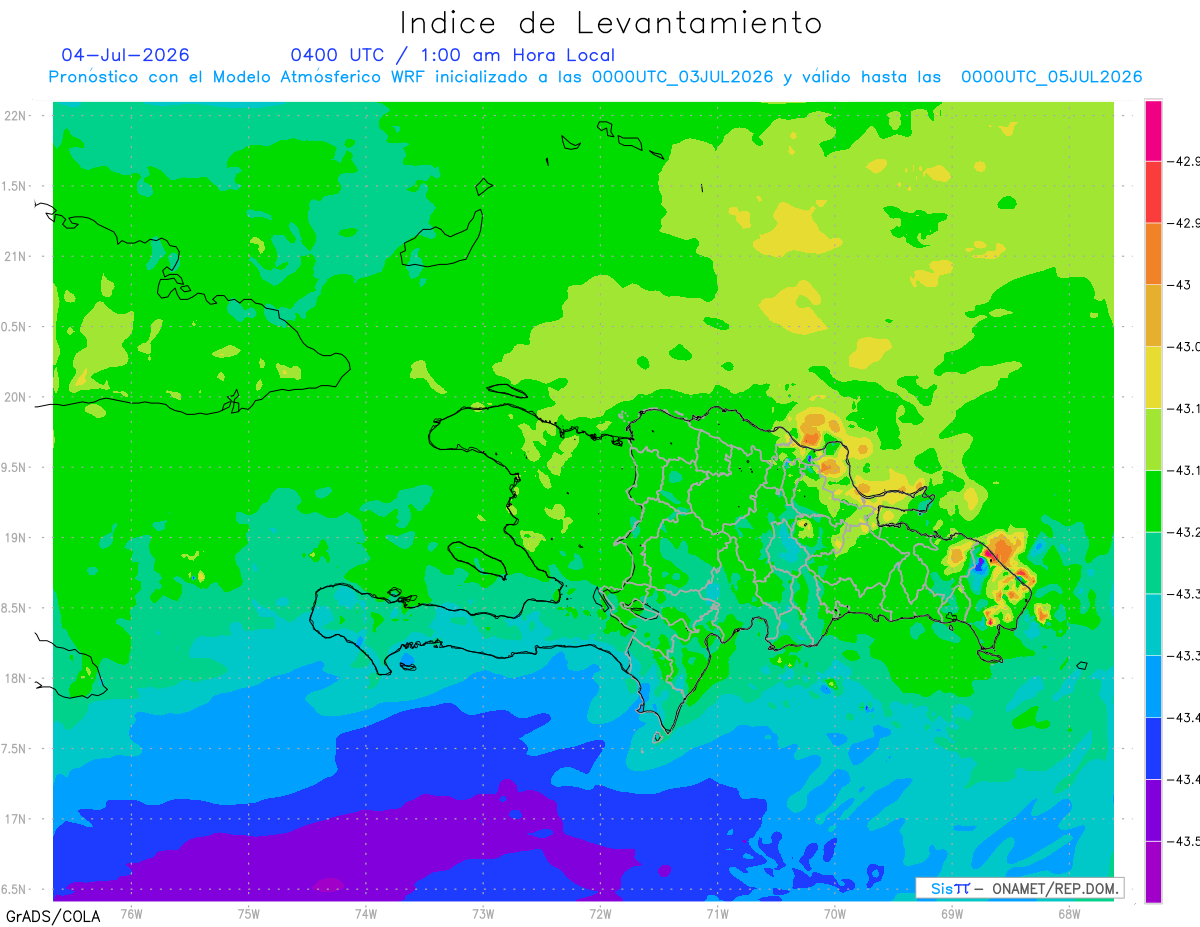Click the '19N' latitude label
1200x927 pixels.
pyautogui.click(x=16, y=537)
